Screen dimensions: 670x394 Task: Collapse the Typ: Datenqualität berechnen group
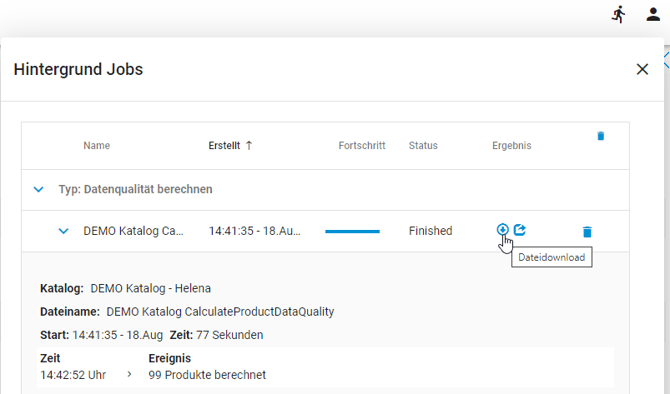point(38,189)
